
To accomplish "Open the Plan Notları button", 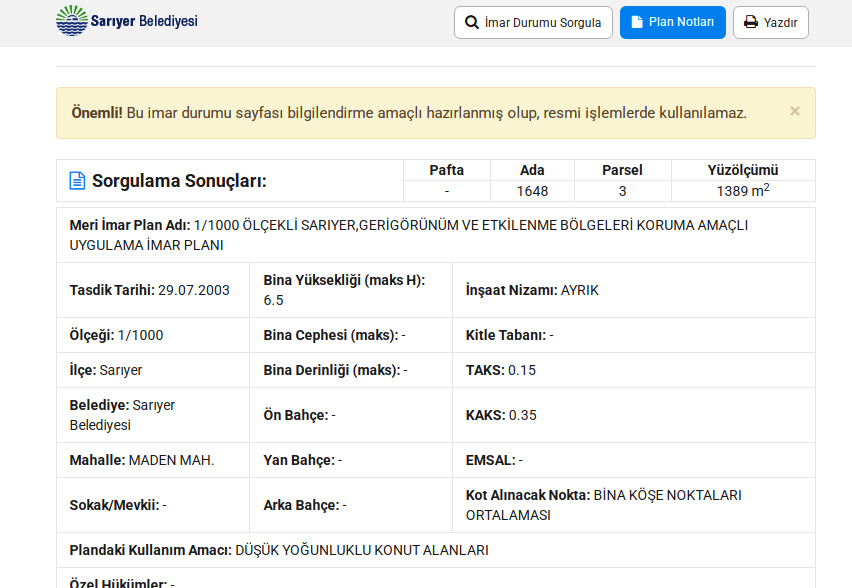I will [673, 22].
